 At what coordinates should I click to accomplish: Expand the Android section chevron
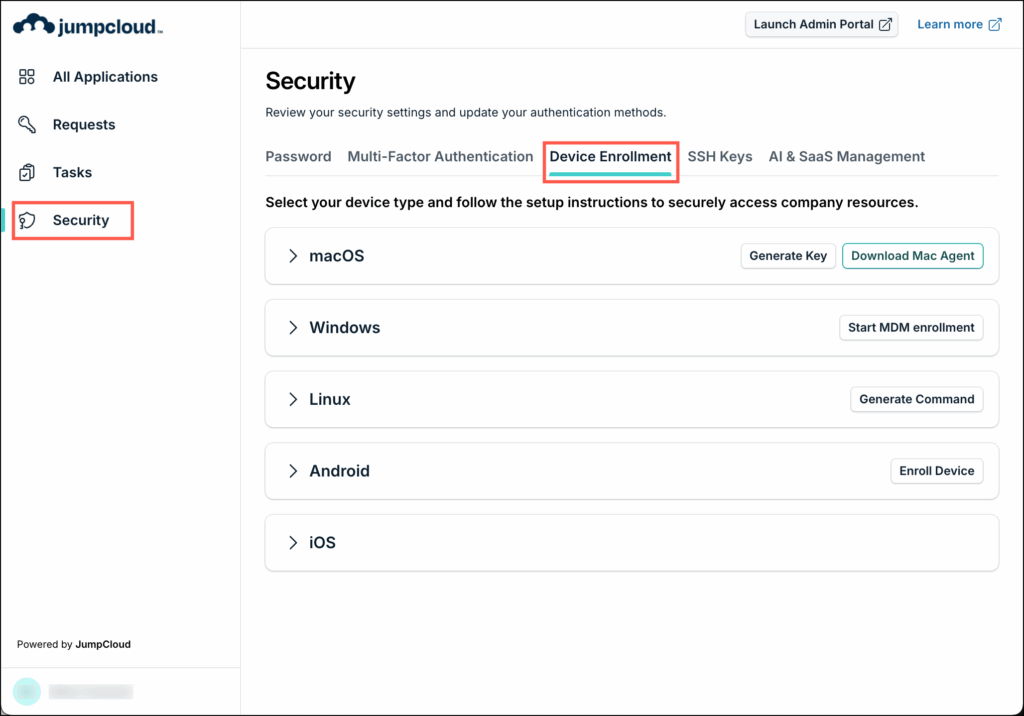pos(293,471)
